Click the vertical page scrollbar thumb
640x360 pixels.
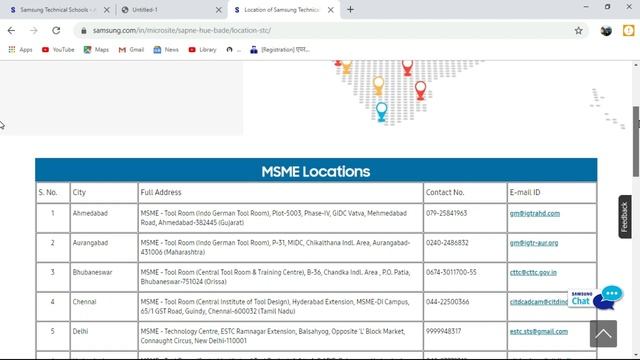coord(636,141)
